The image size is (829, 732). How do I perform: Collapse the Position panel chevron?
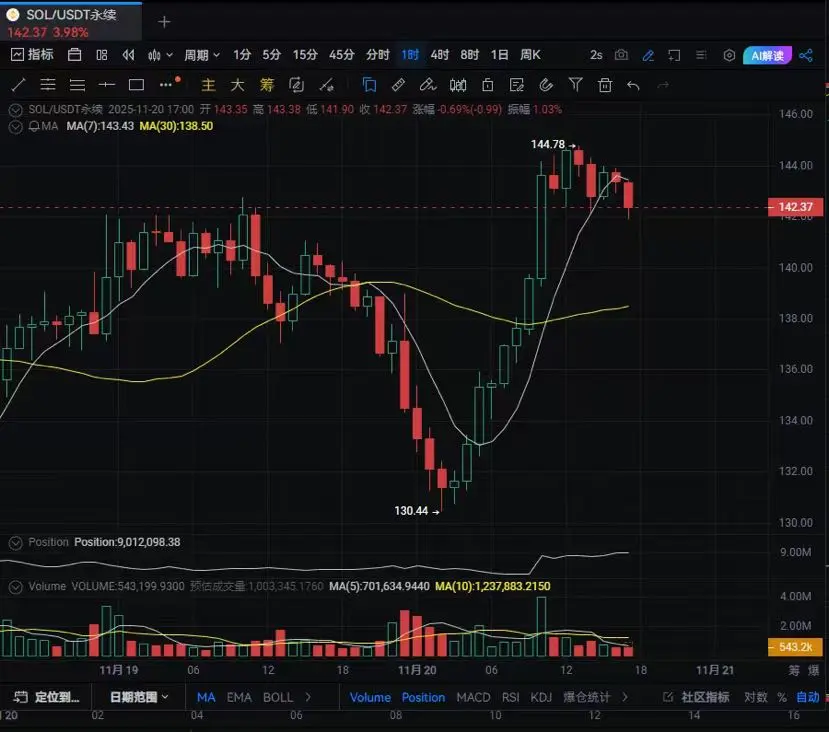point(16,542)
